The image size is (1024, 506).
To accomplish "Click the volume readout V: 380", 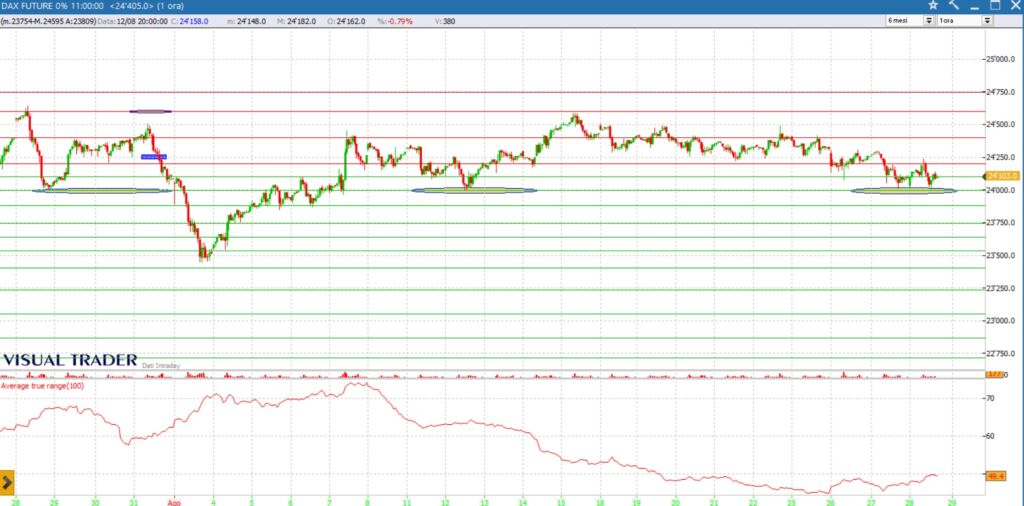I will click(x=445, y=22).
